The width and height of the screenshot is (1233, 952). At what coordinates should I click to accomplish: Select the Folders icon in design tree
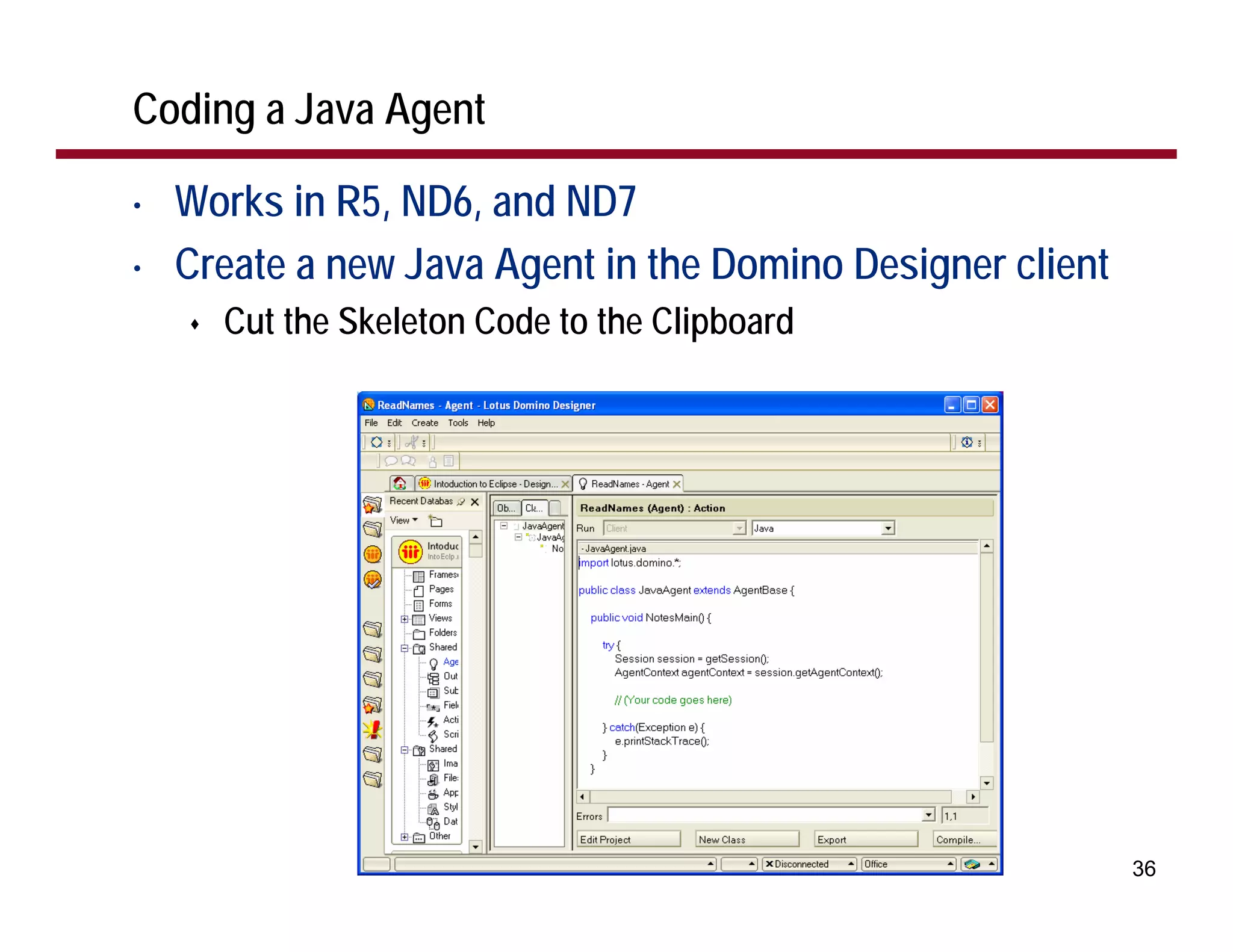click(x=419, y=634)
